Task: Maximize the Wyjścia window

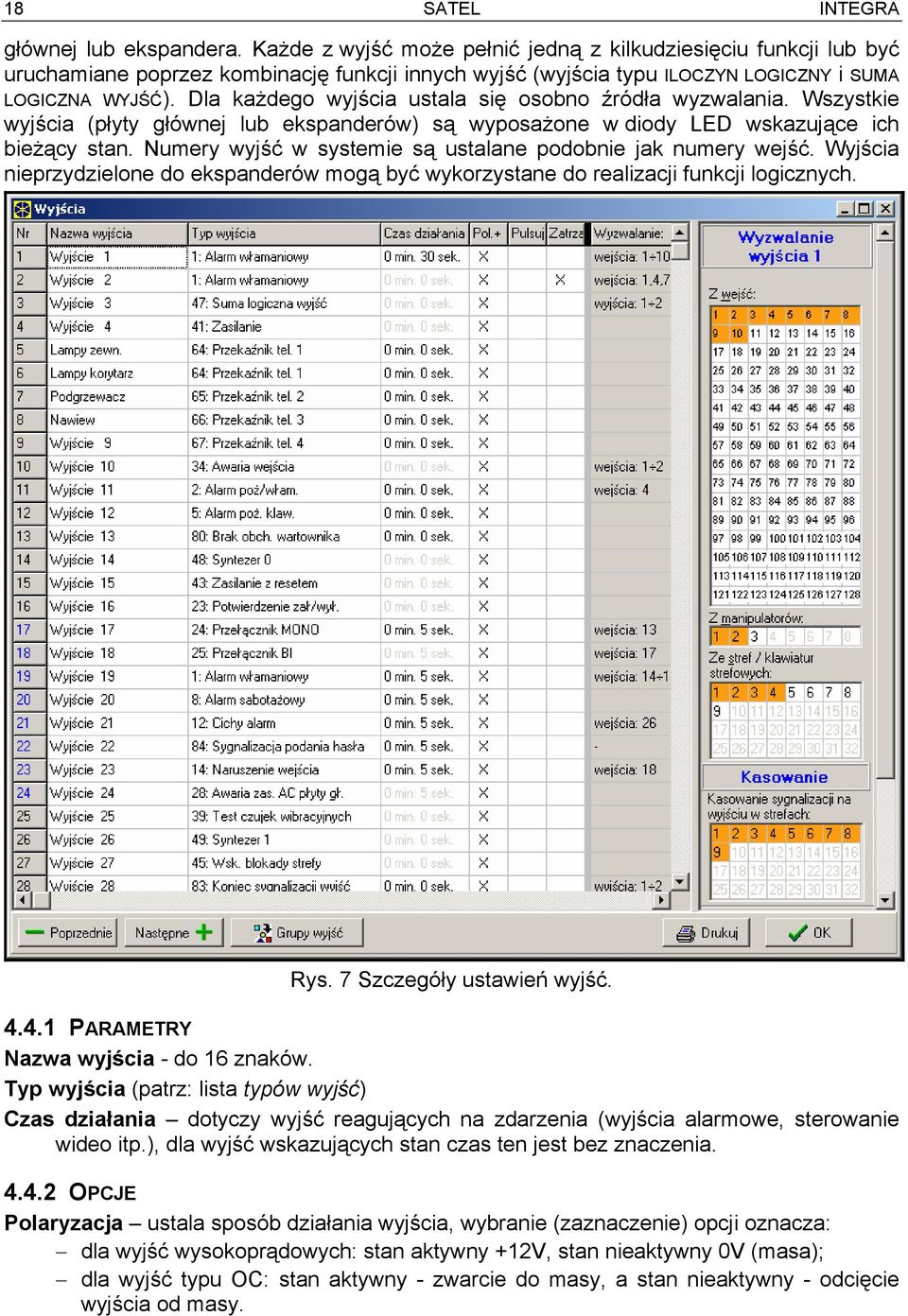Action: (864, 208)
